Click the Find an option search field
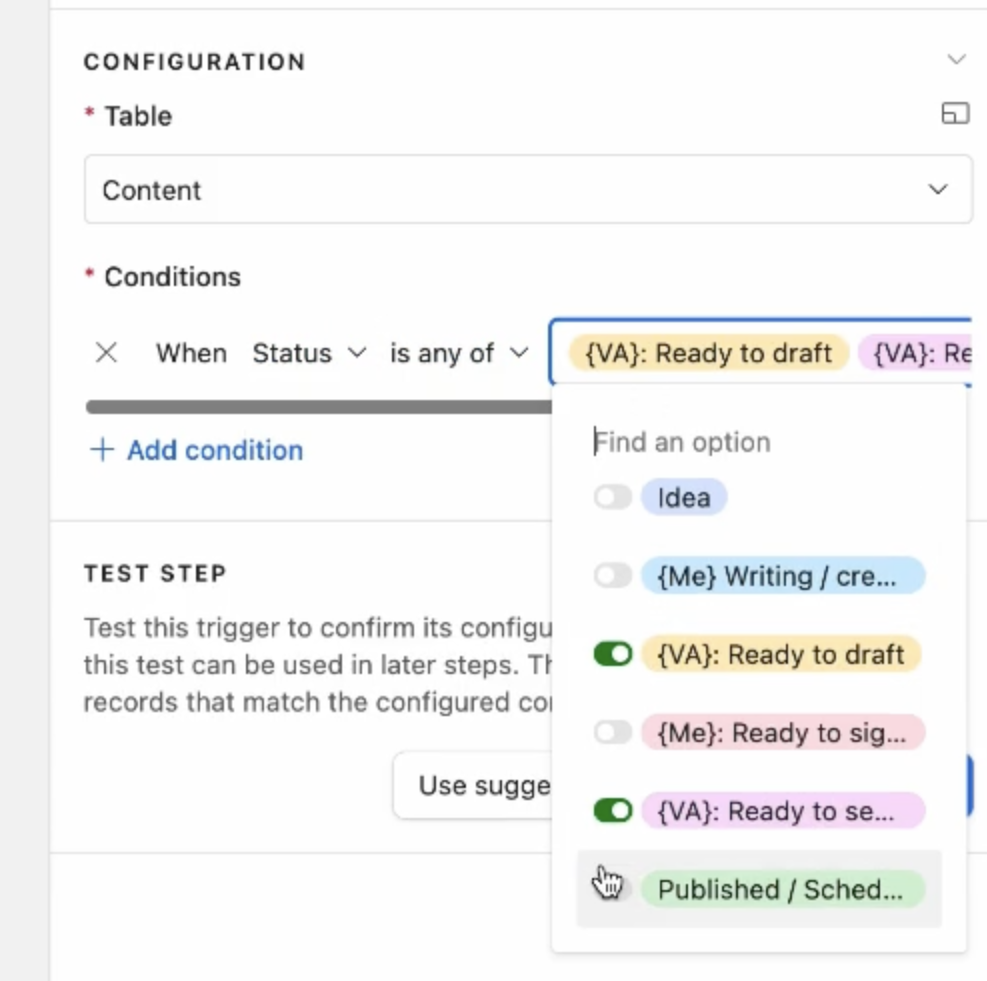 click(x=760, y=442)
